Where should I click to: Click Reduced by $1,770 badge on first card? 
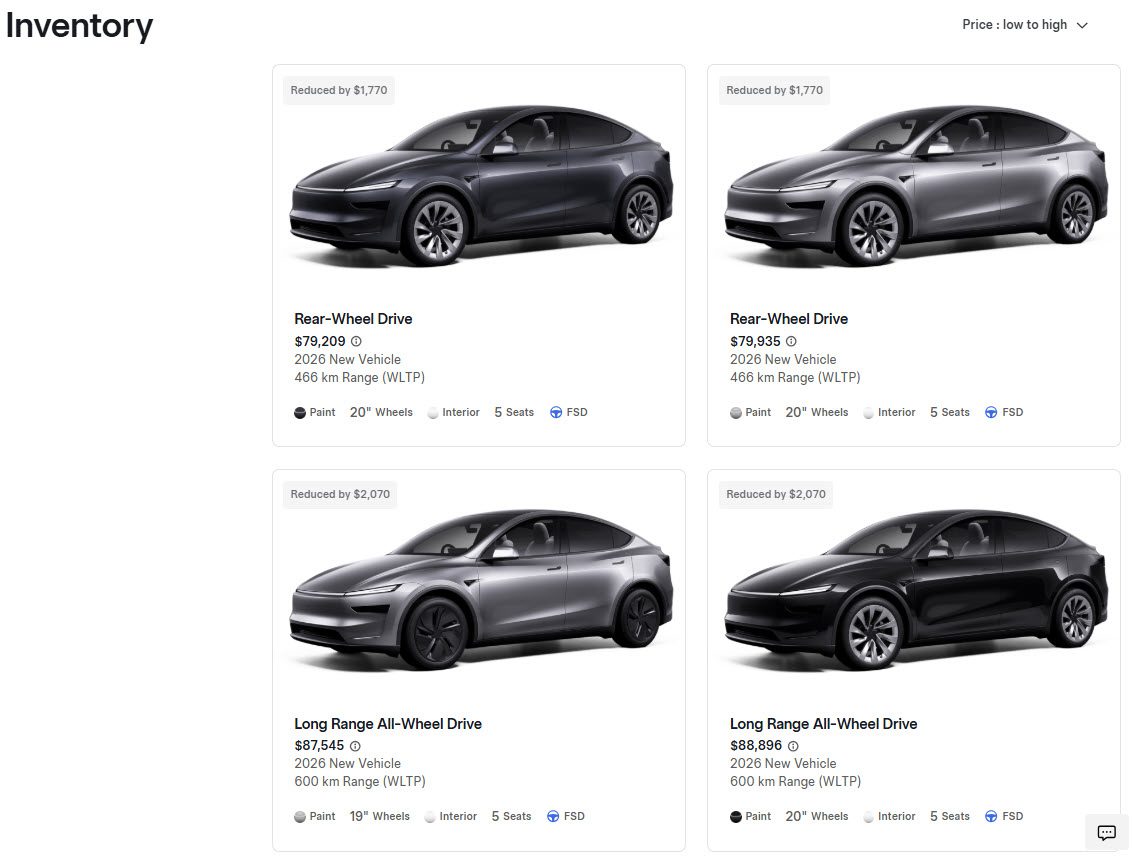click(x=339, y=91)
